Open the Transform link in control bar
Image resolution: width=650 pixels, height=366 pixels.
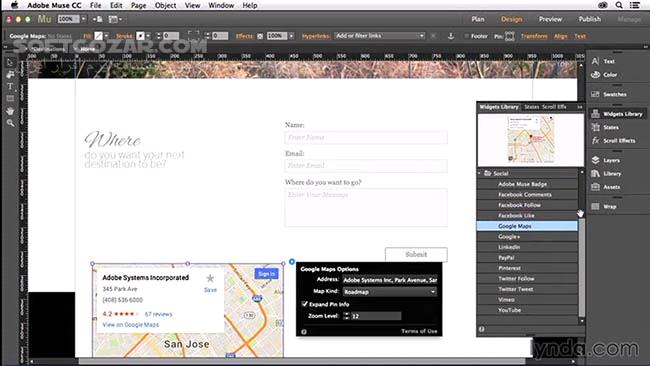pyautogui.click(x=534, y=36)
